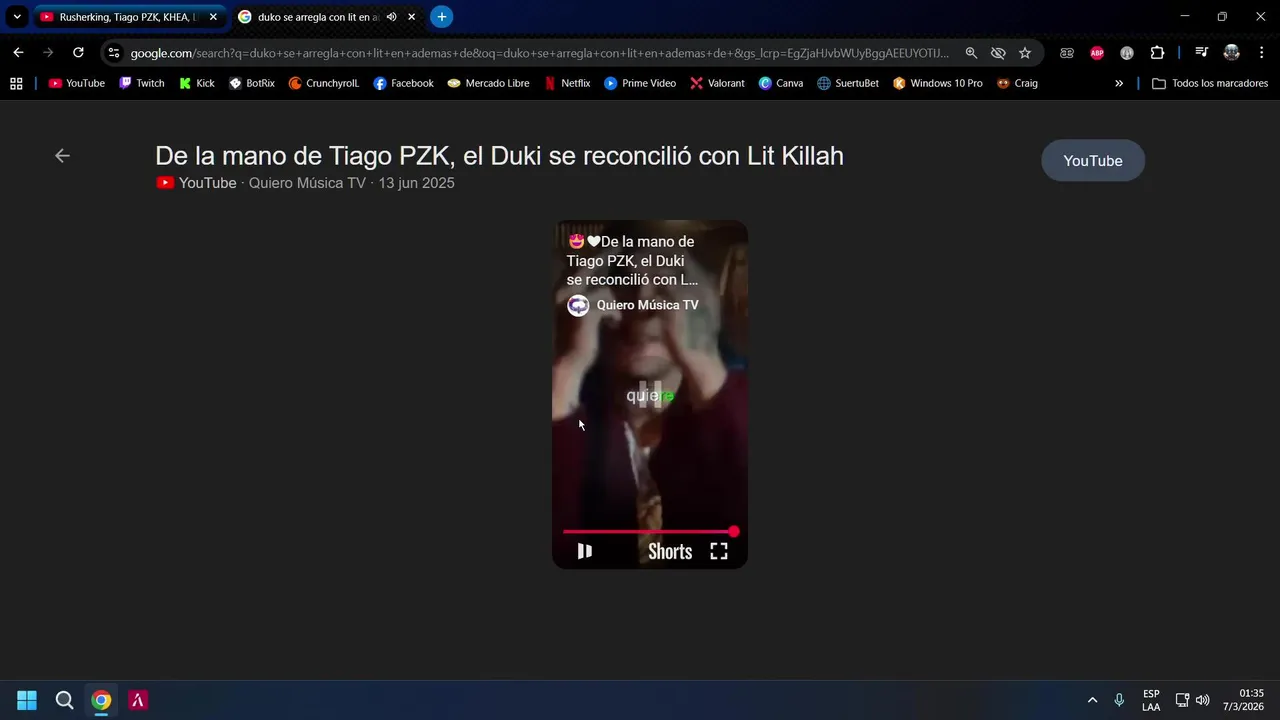Open Windows taskbar search

[64, 700]
